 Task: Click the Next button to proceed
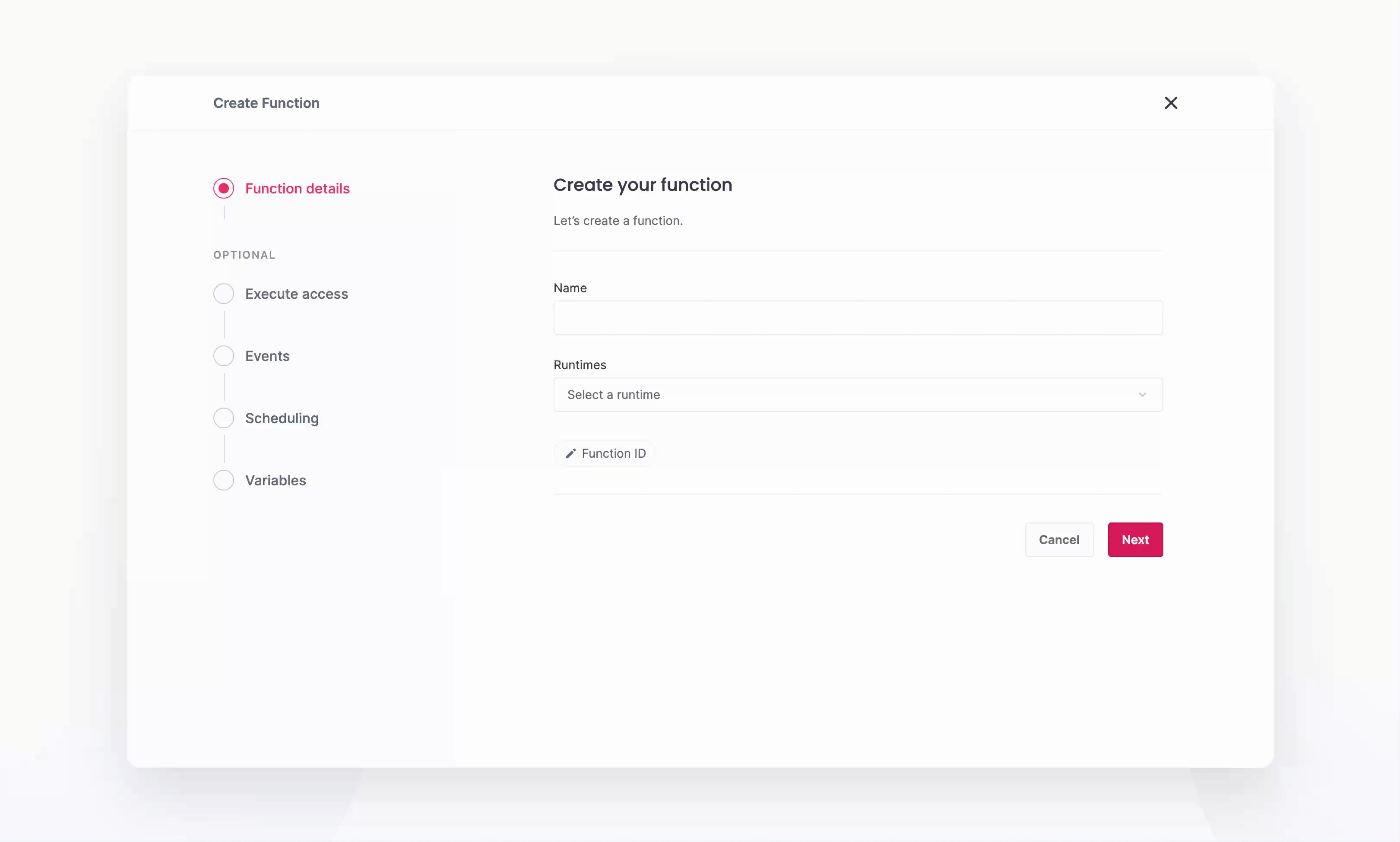pyautogui.click(x=1135, y=539)
